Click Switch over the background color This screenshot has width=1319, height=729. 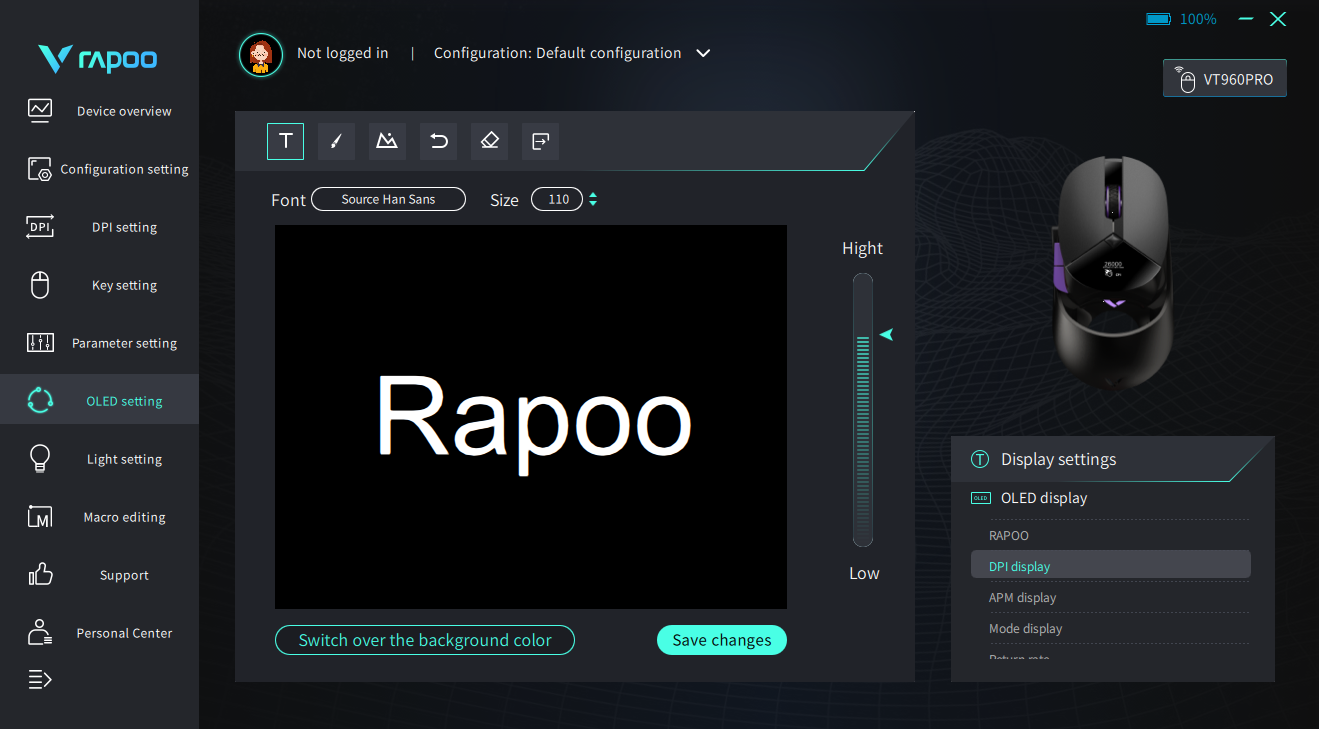[x=425, y=640]
